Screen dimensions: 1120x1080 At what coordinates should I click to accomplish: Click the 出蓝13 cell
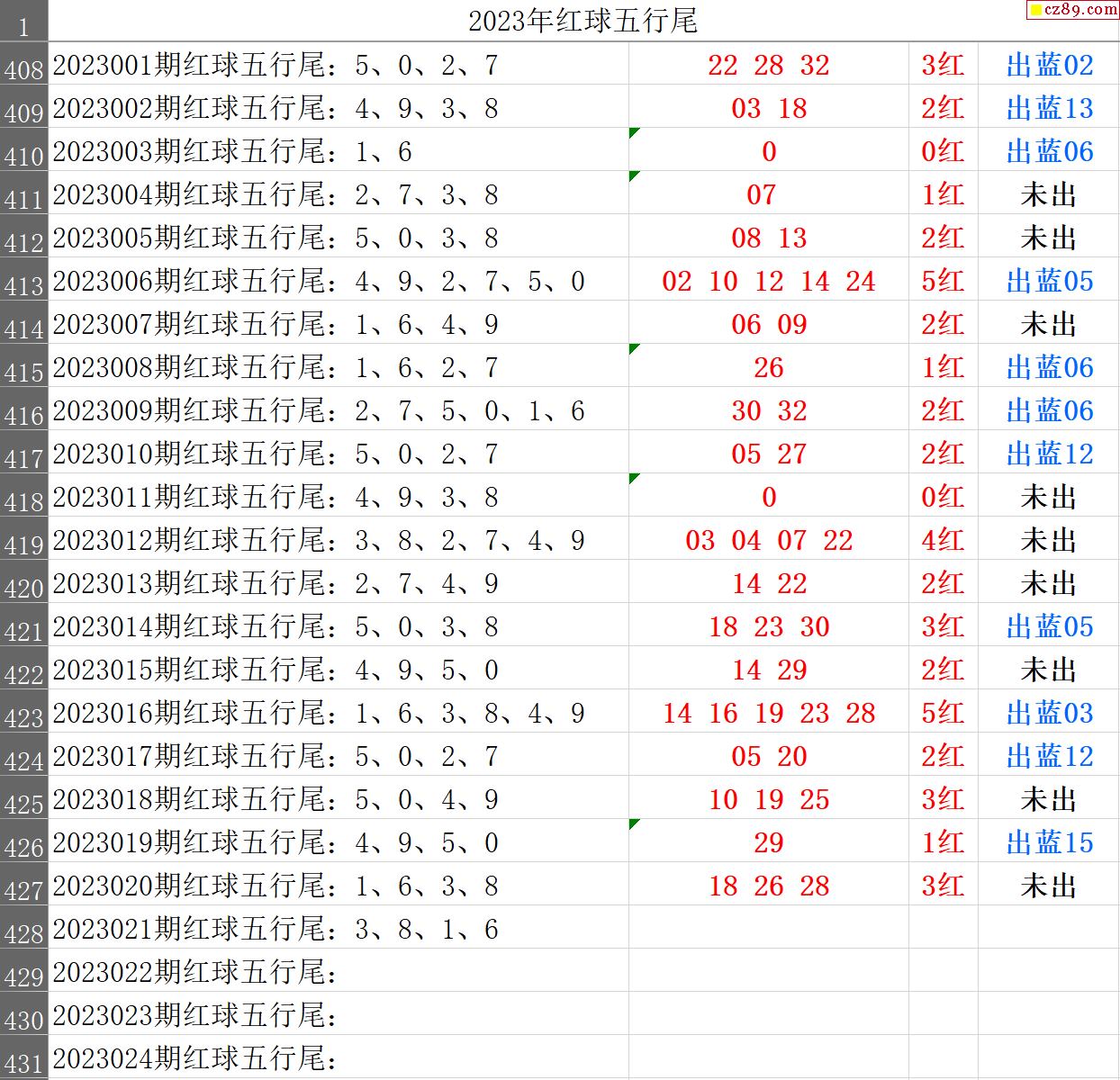pyautogui.click(x=1049, y=107)
